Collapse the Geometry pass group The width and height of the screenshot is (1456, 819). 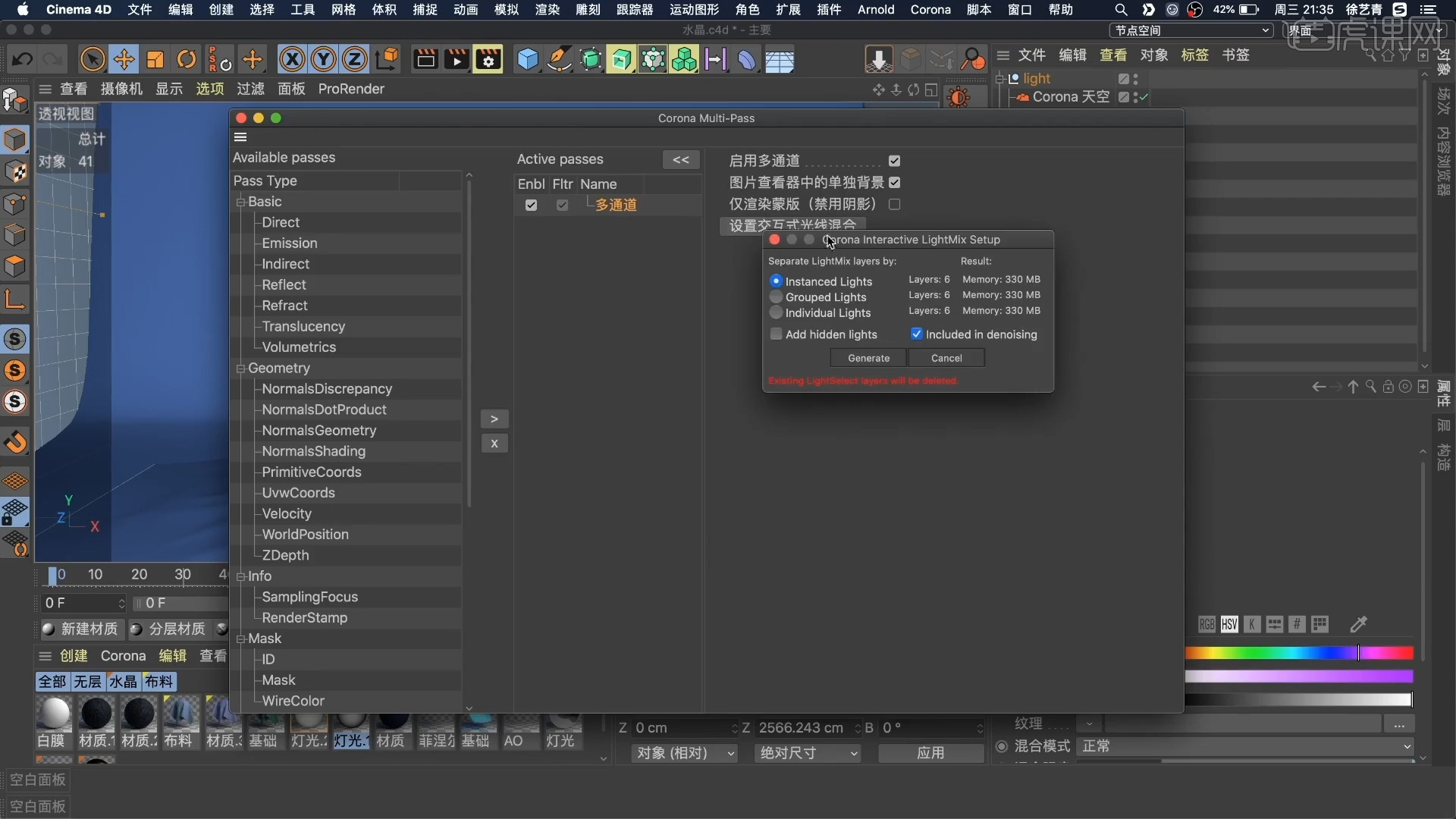pyautogui.click(x=241, y=369)
